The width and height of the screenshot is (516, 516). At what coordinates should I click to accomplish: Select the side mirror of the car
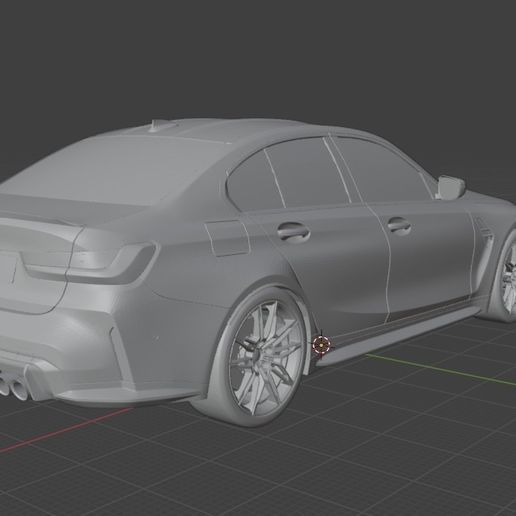[x=450, y=187]
